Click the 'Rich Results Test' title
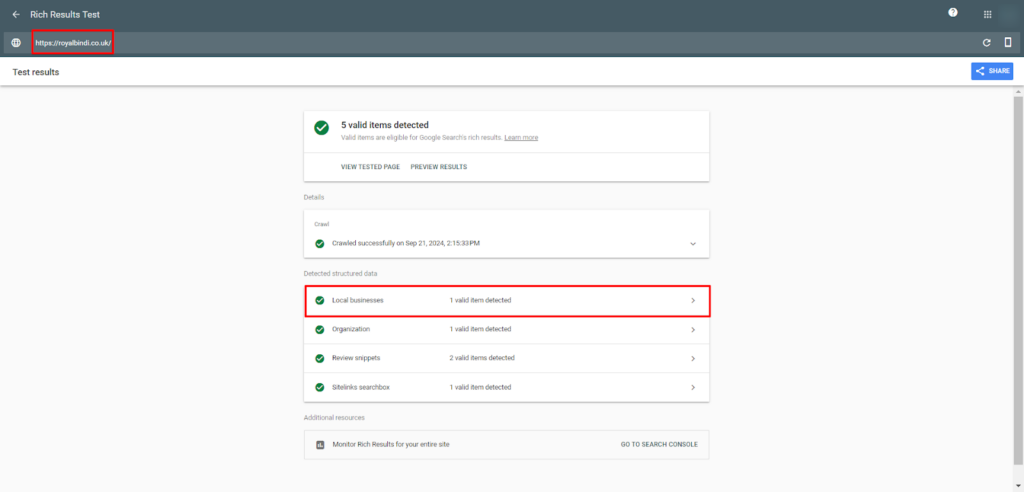The height and width of the screenshot is (492, 1024). 65,14
